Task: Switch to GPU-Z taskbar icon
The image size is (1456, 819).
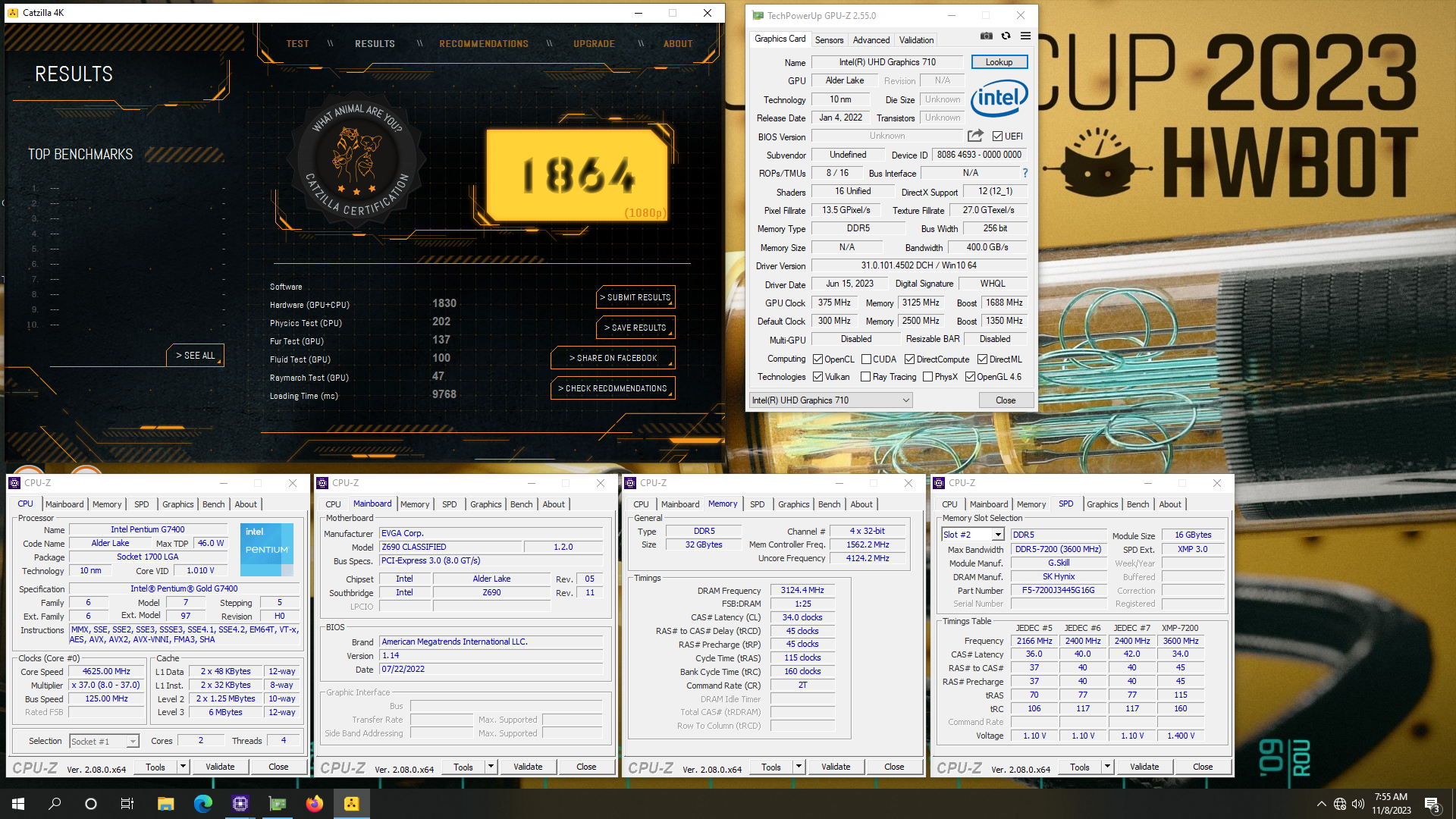Action: point(277,804)
